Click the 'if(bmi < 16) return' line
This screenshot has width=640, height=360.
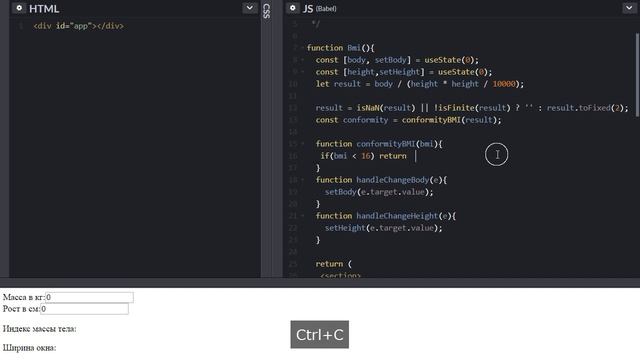(363, 156)
